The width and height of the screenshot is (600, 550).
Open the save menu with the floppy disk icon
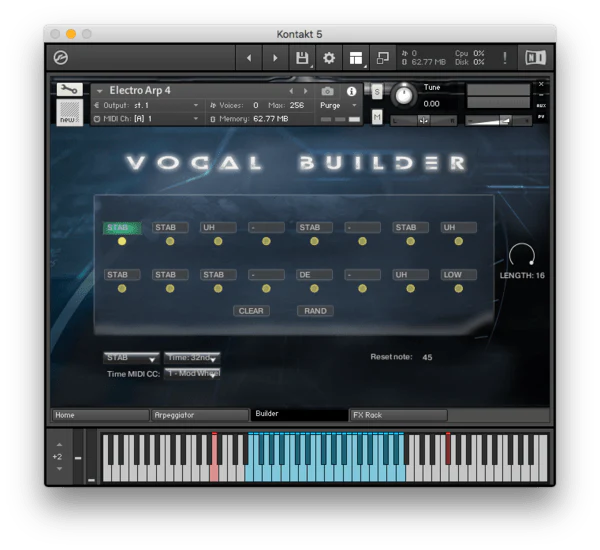[x=302, y=58]
